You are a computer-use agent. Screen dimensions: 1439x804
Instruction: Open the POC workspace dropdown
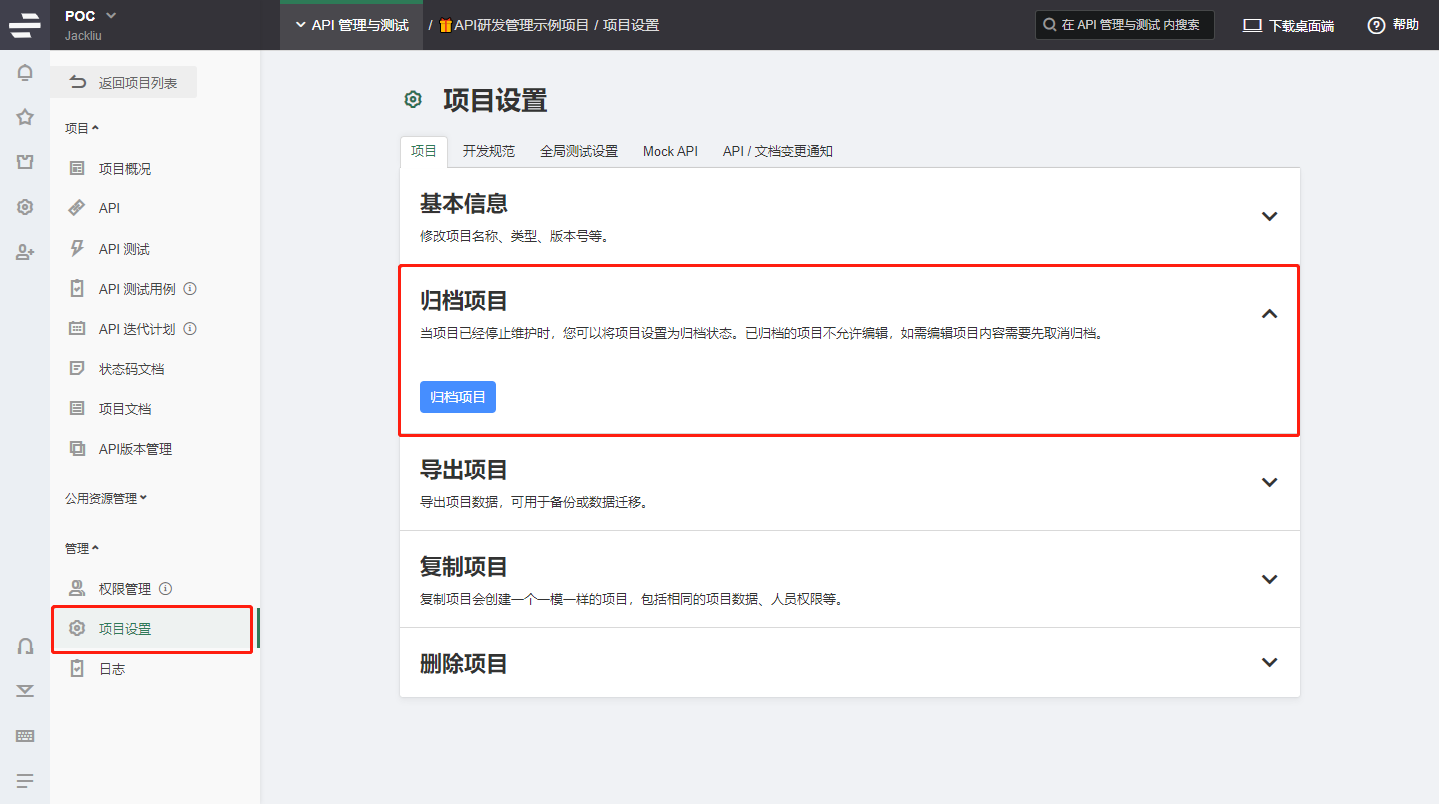[x=91, y=15]
